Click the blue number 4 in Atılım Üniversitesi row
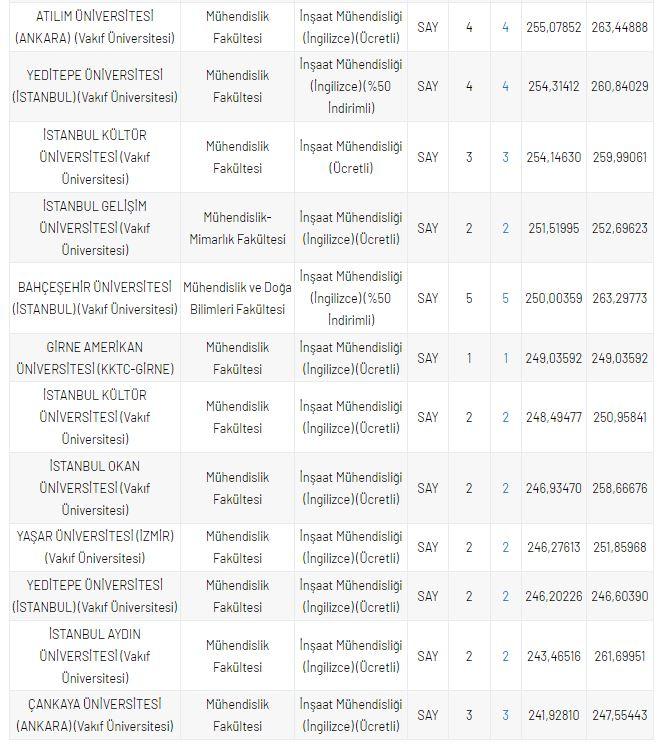The width and height of the screenshot is (666, 747). click(505, 27)
